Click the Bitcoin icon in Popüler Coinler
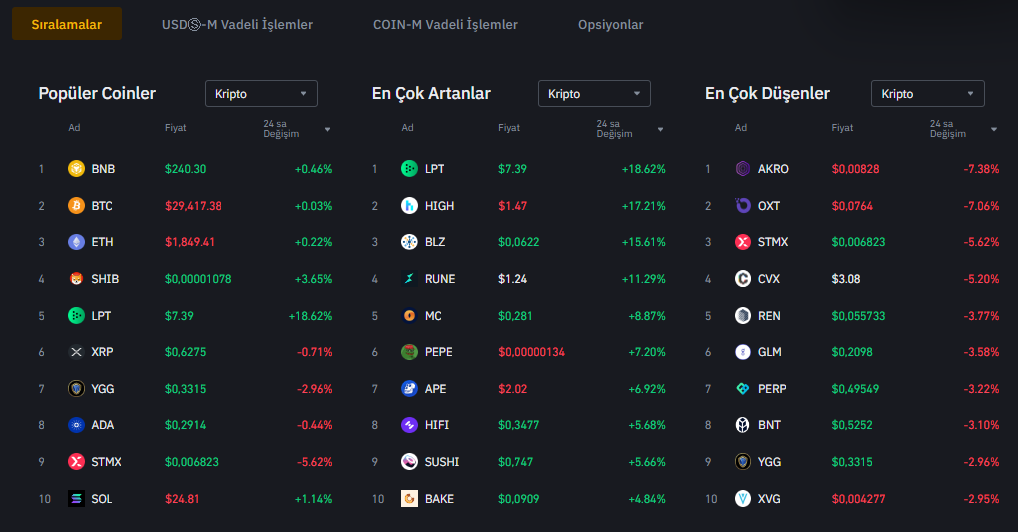This screenshot has height=532, width=1018. point(75,206)
